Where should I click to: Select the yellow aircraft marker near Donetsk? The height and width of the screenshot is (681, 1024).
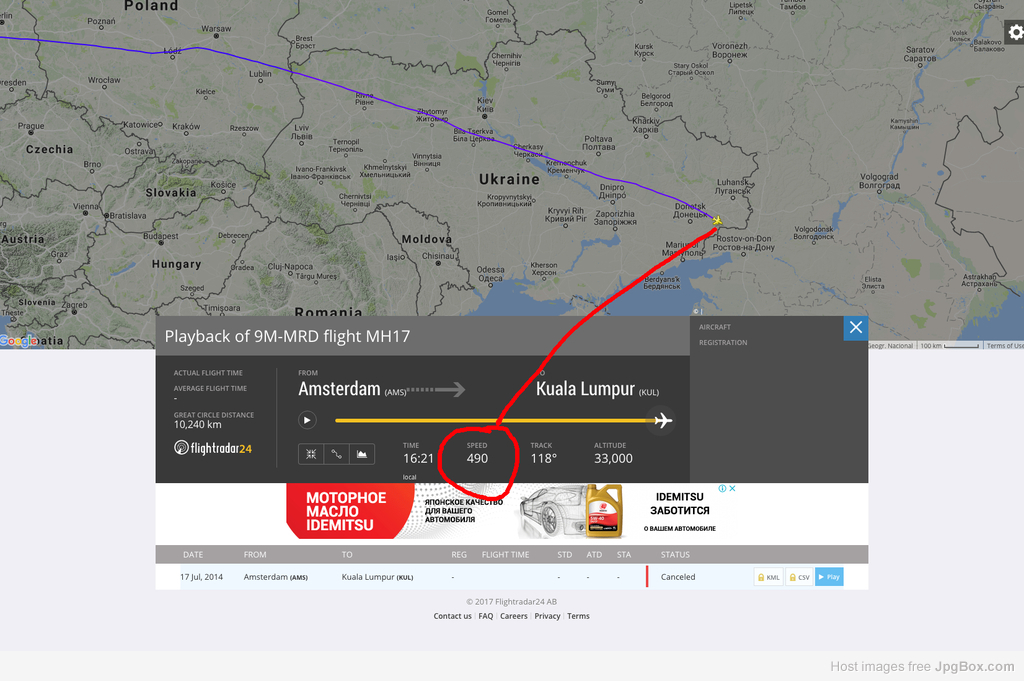pos(717,221)
